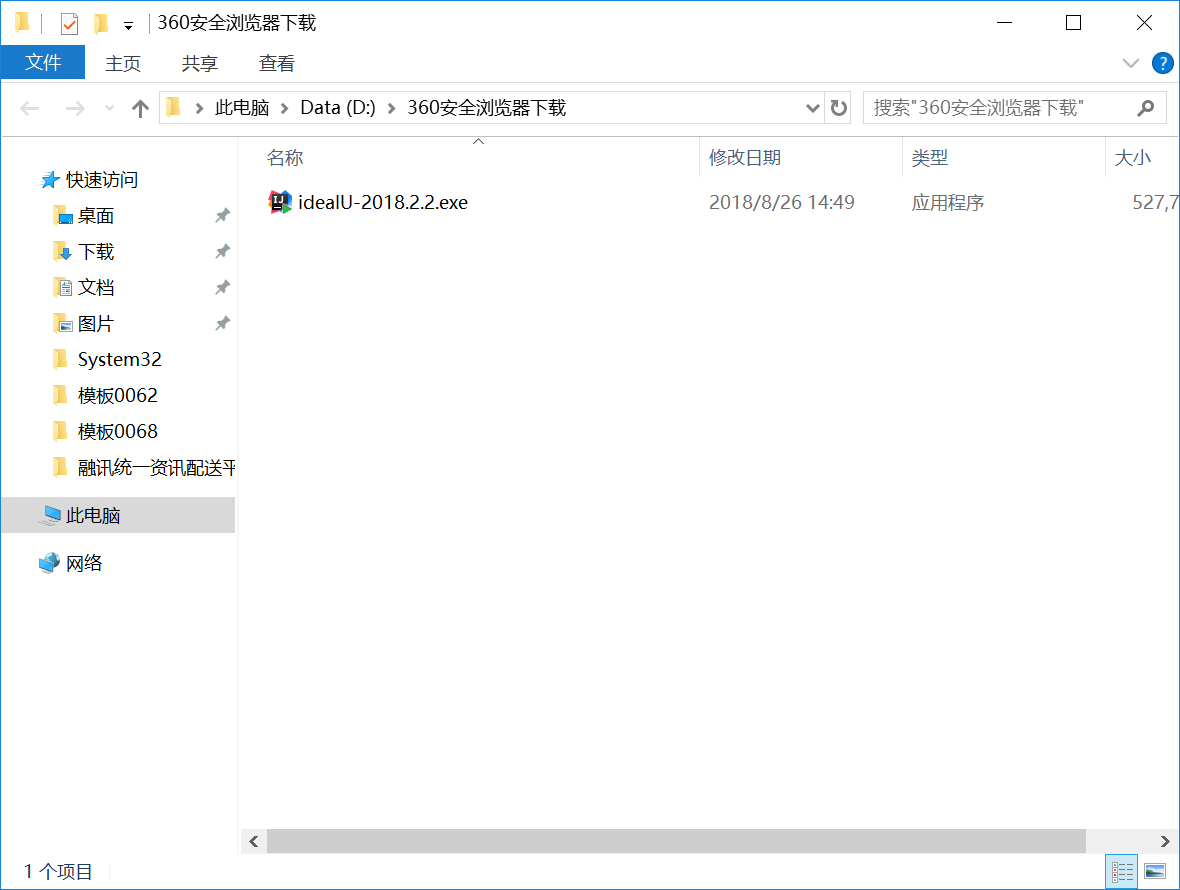
Task: Open 桌面 in the navigation pane
Action: coord(96,216)
